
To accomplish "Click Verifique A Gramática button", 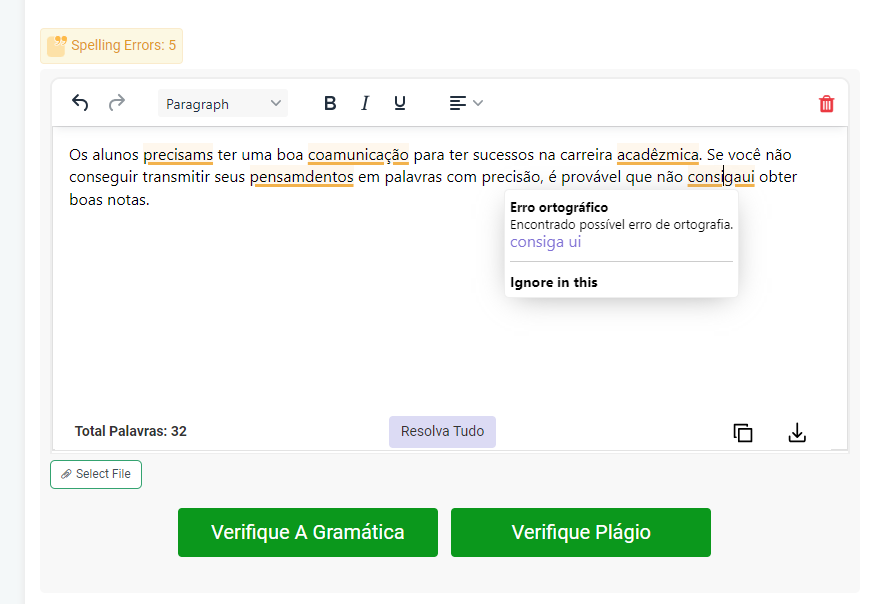I will [x=308, y=532].
